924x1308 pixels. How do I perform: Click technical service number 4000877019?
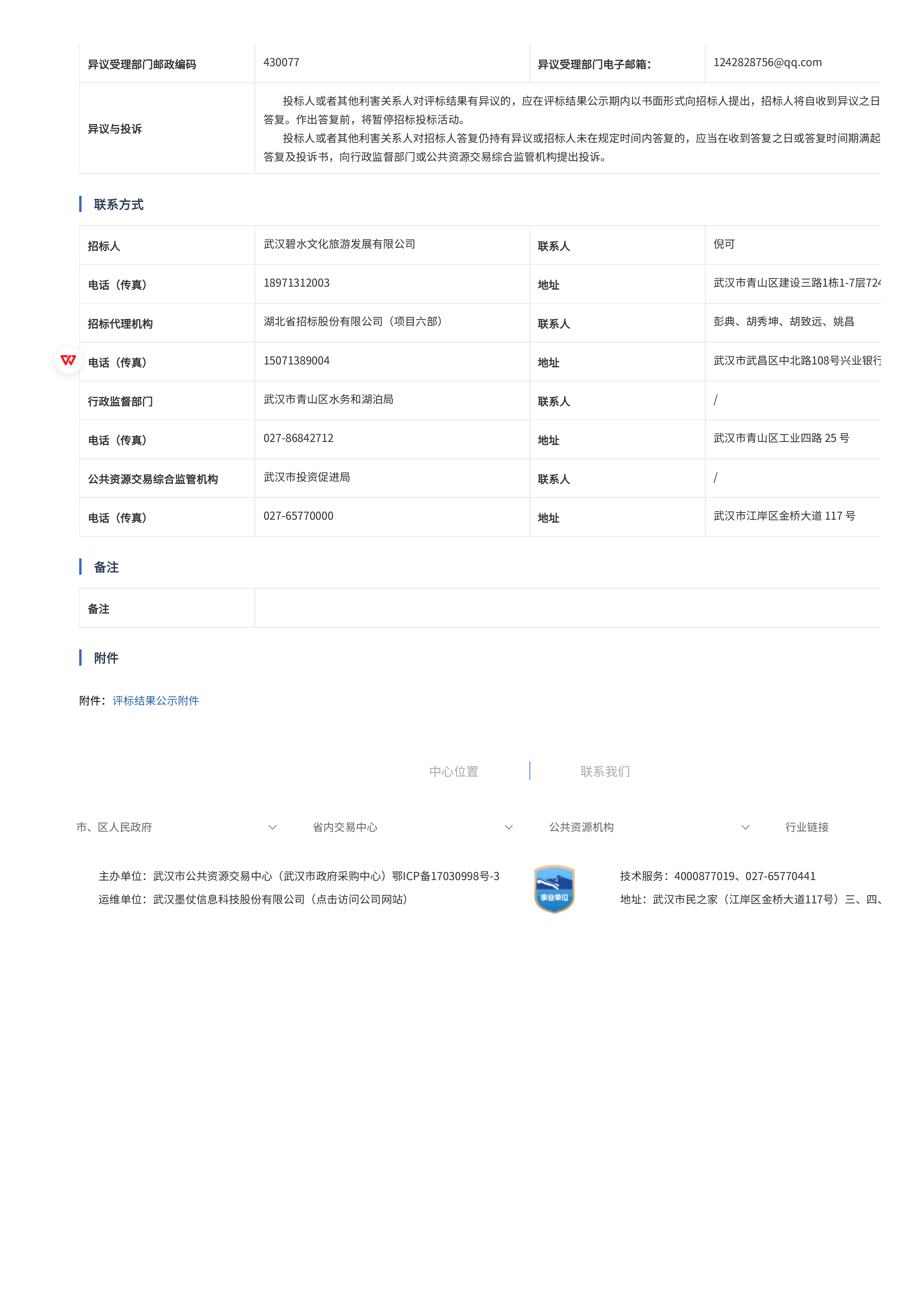704,876
